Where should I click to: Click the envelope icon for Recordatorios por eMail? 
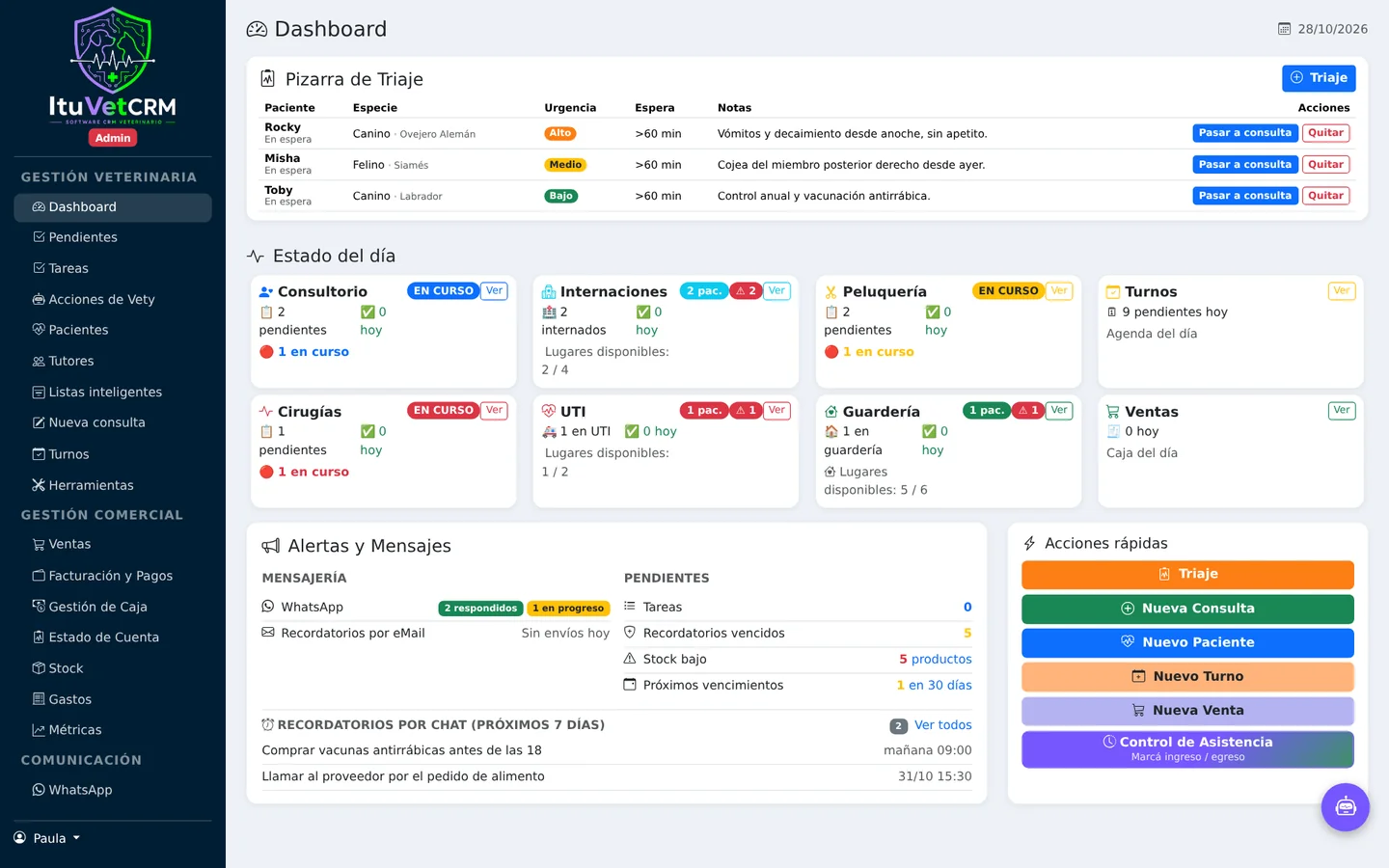click(x=268, y=633)
